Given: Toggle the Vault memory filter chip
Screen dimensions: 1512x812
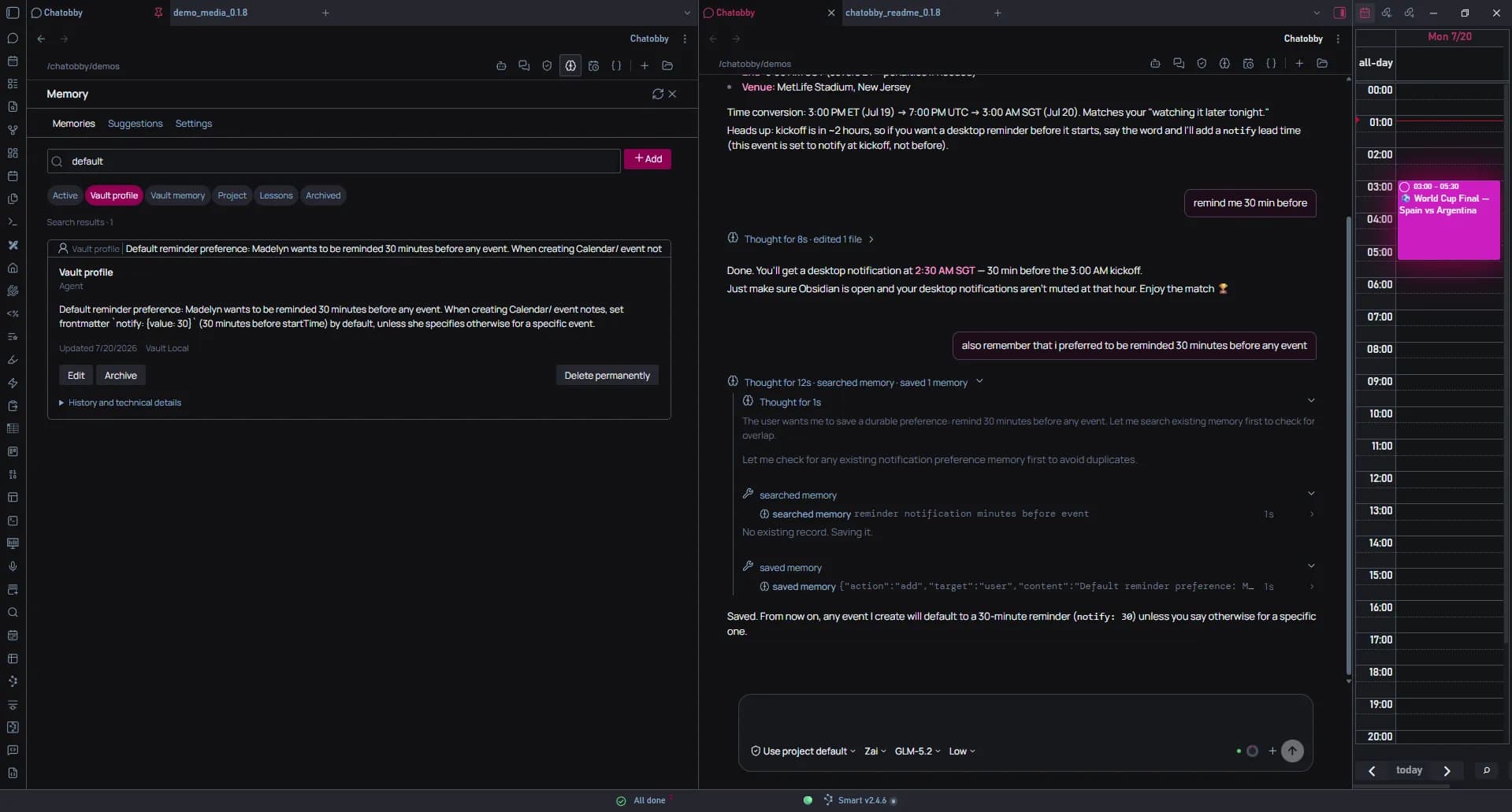Looking at the screenshot, I should pos(177,195).
